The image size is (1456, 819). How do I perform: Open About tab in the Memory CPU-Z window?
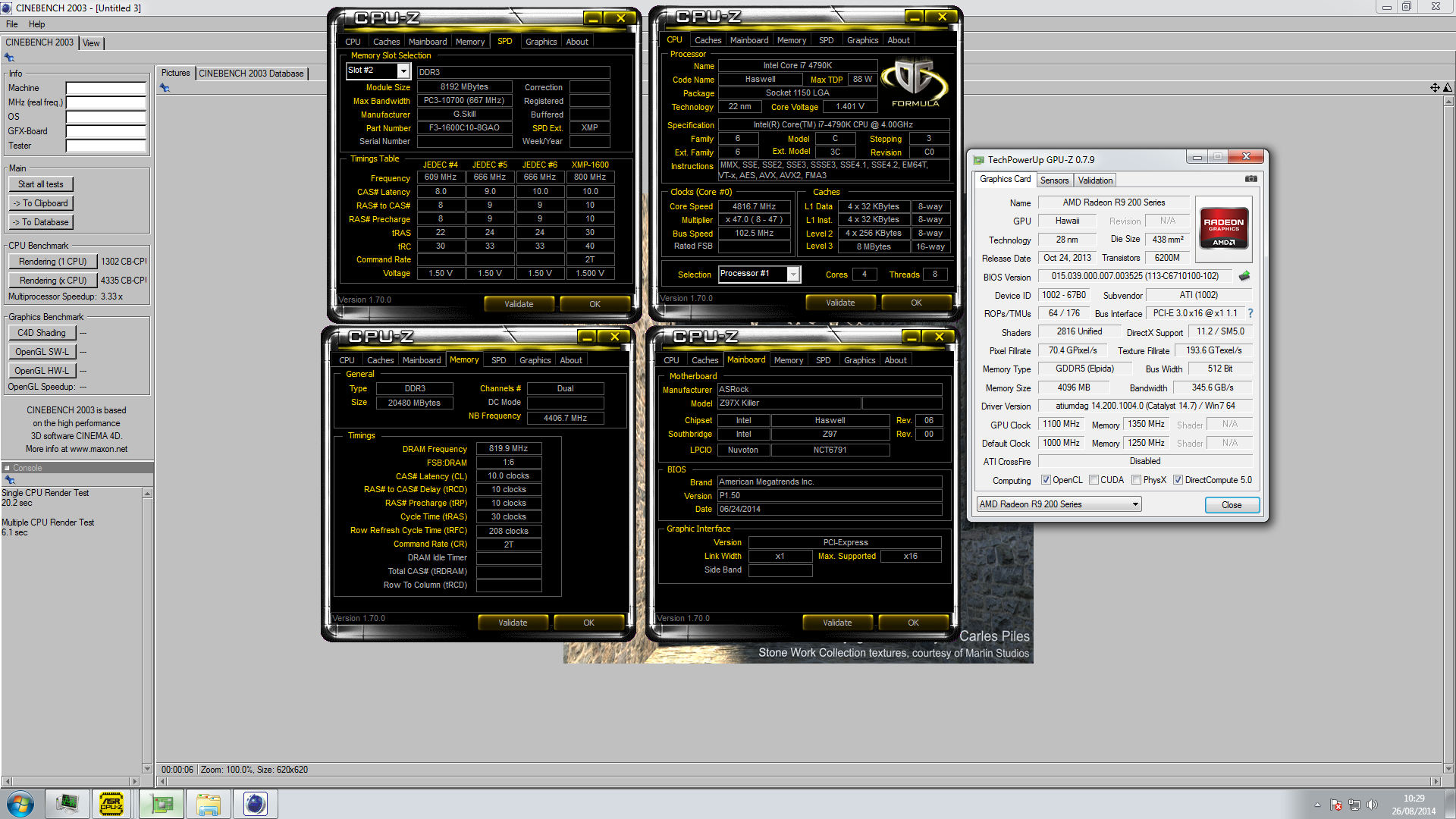pos(571,360)
